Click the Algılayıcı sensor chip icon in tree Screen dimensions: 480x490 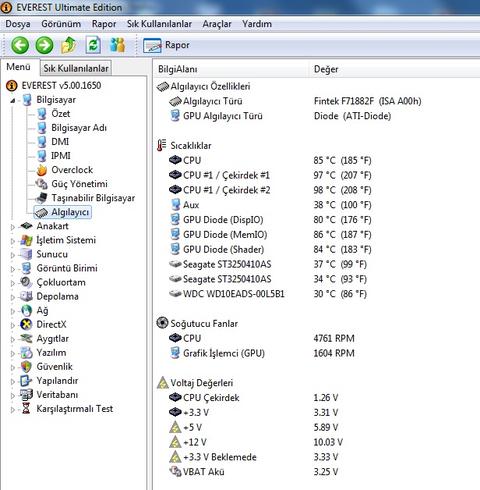coord(42,212)
